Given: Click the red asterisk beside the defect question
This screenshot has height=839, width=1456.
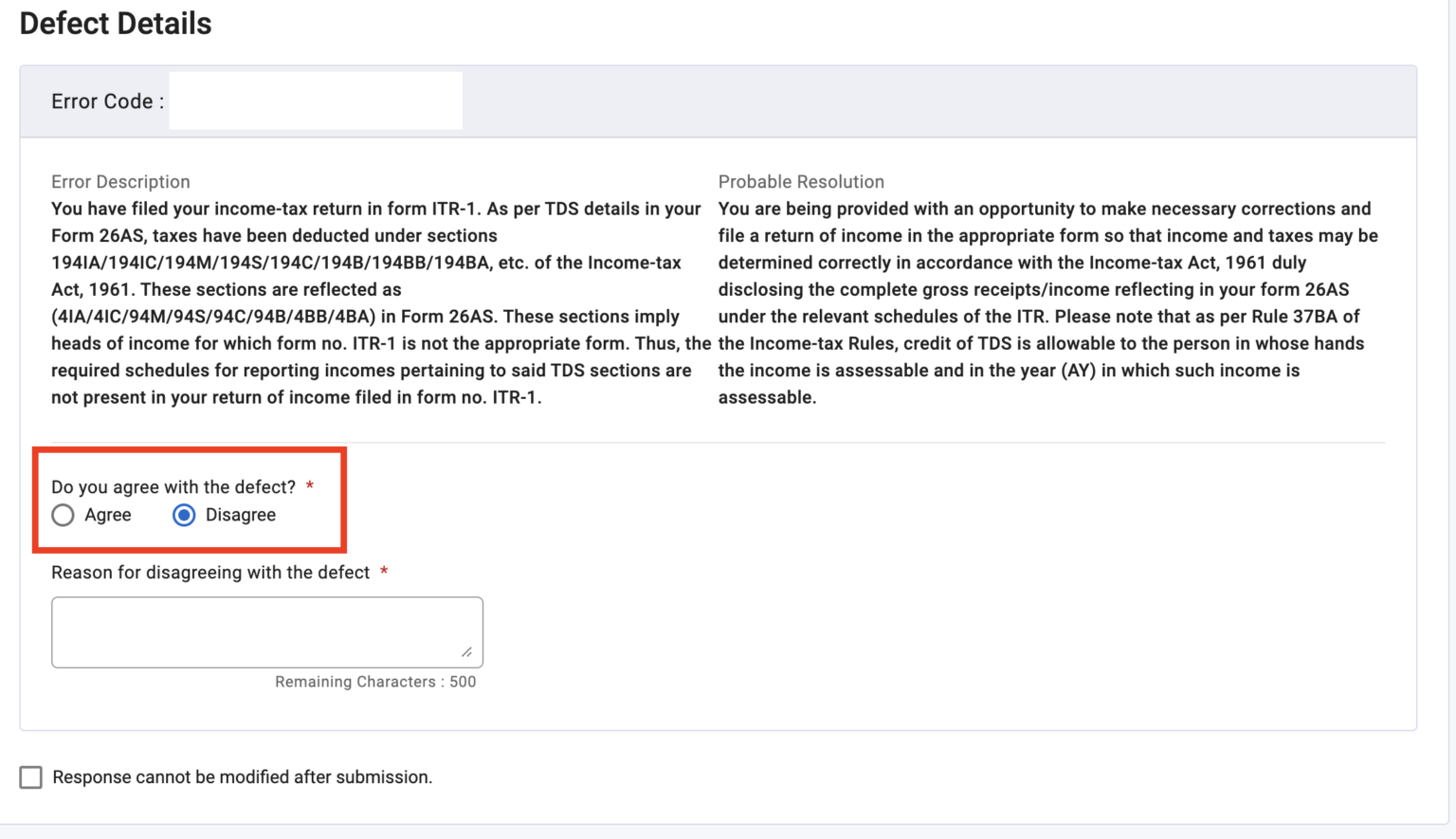Looking at the screenshot, I should point(310,485).
